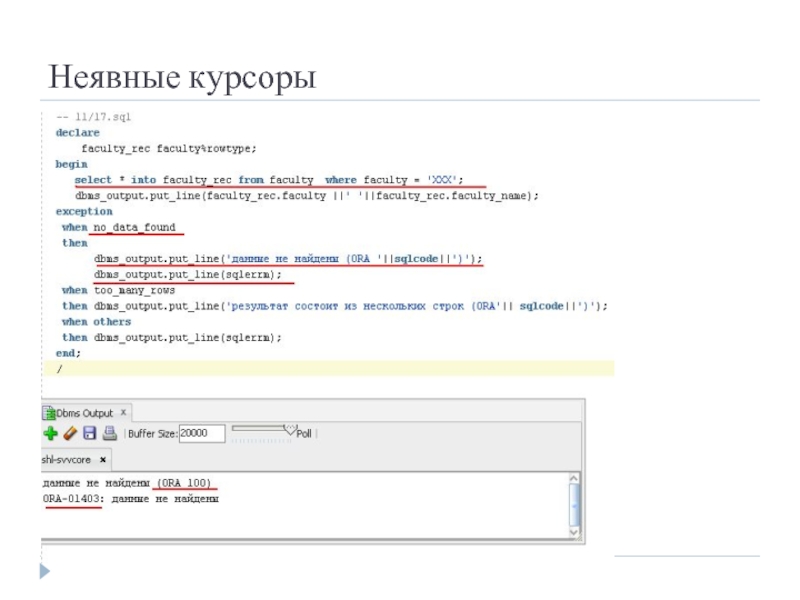Click the '-- 11/17.sql' comment line

[93, 117]
